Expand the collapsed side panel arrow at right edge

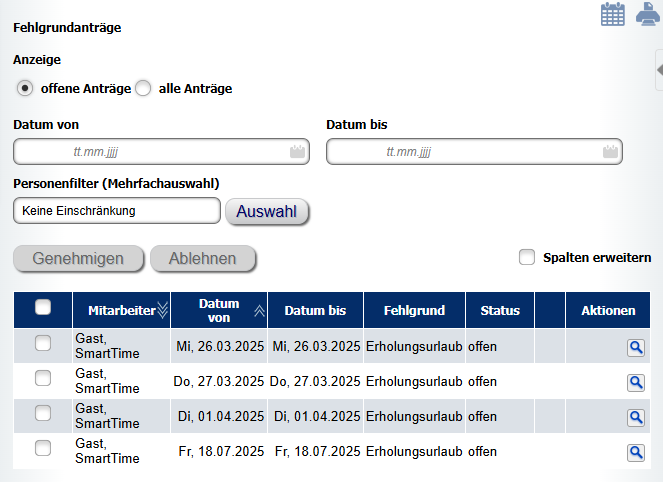pos(659,70)
